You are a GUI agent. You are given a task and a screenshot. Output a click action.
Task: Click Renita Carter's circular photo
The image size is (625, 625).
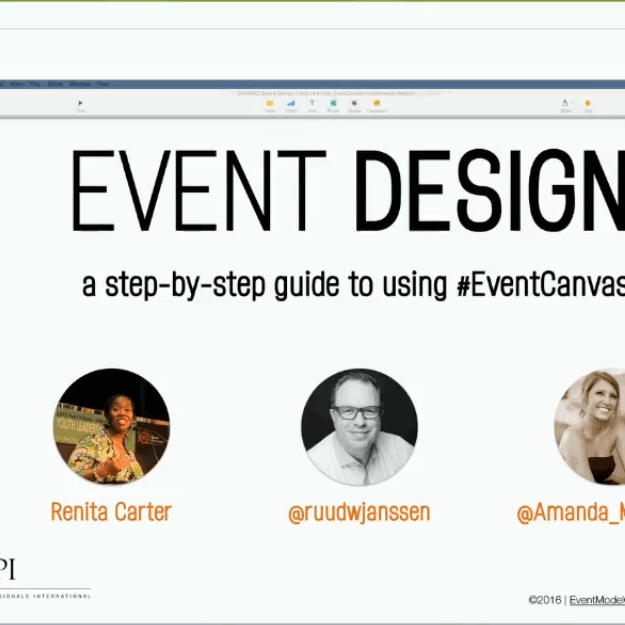[x=112, y=426]
